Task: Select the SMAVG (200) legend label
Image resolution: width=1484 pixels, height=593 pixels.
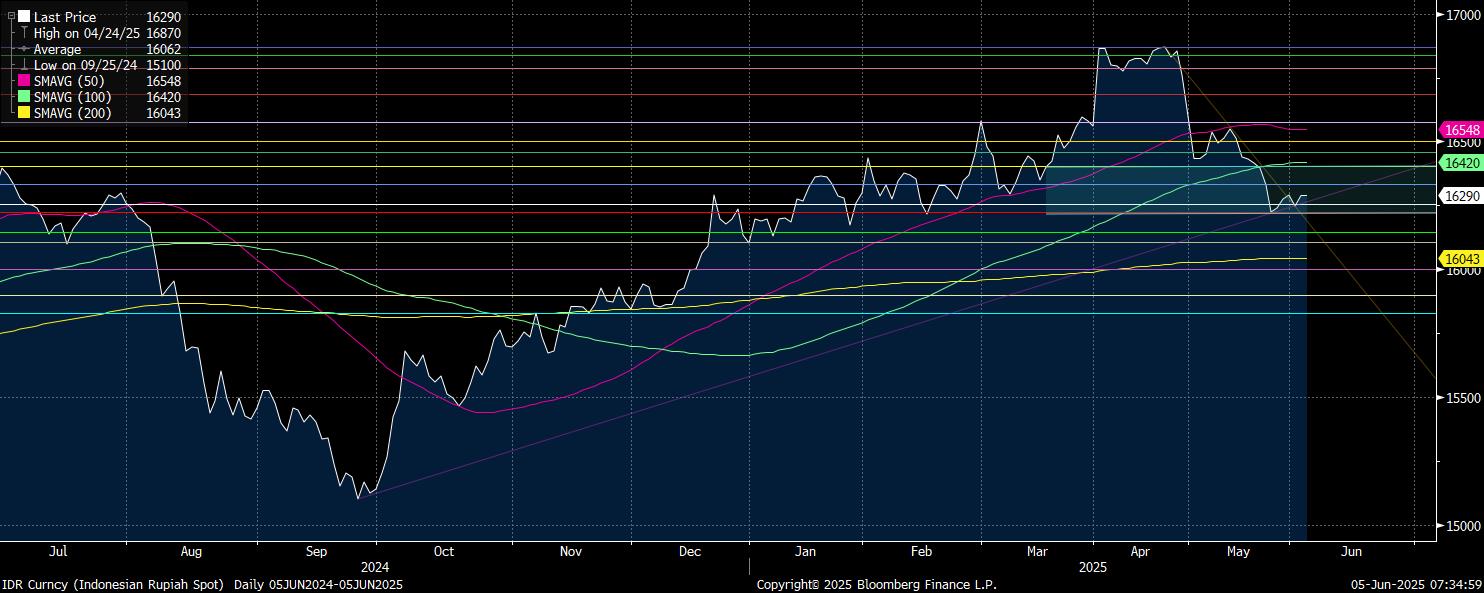Action: pos(72,113)
